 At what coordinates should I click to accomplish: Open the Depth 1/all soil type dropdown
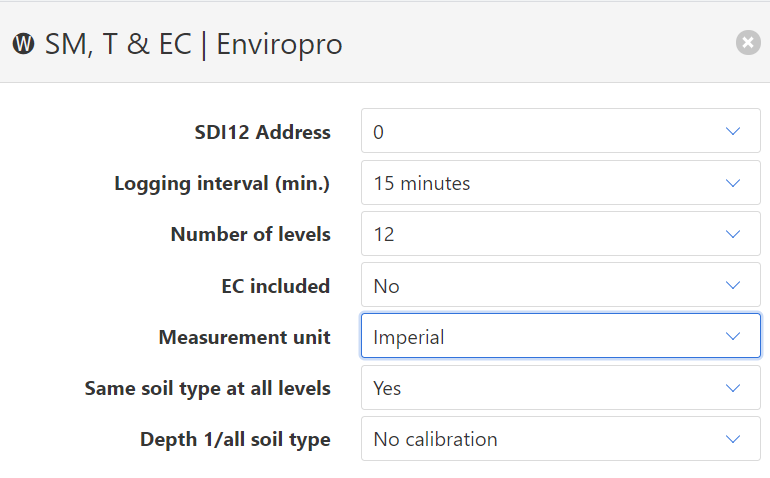pyautogui.click(x=560, y=439)
